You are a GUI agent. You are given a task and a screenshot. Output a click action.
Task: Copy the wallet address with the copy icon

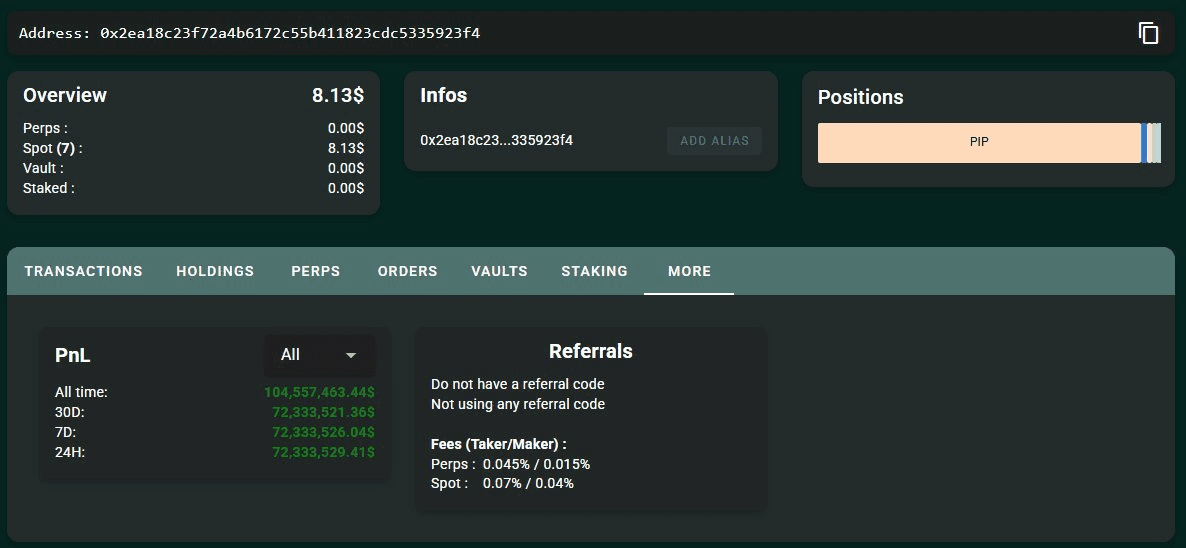point(1148,33)
